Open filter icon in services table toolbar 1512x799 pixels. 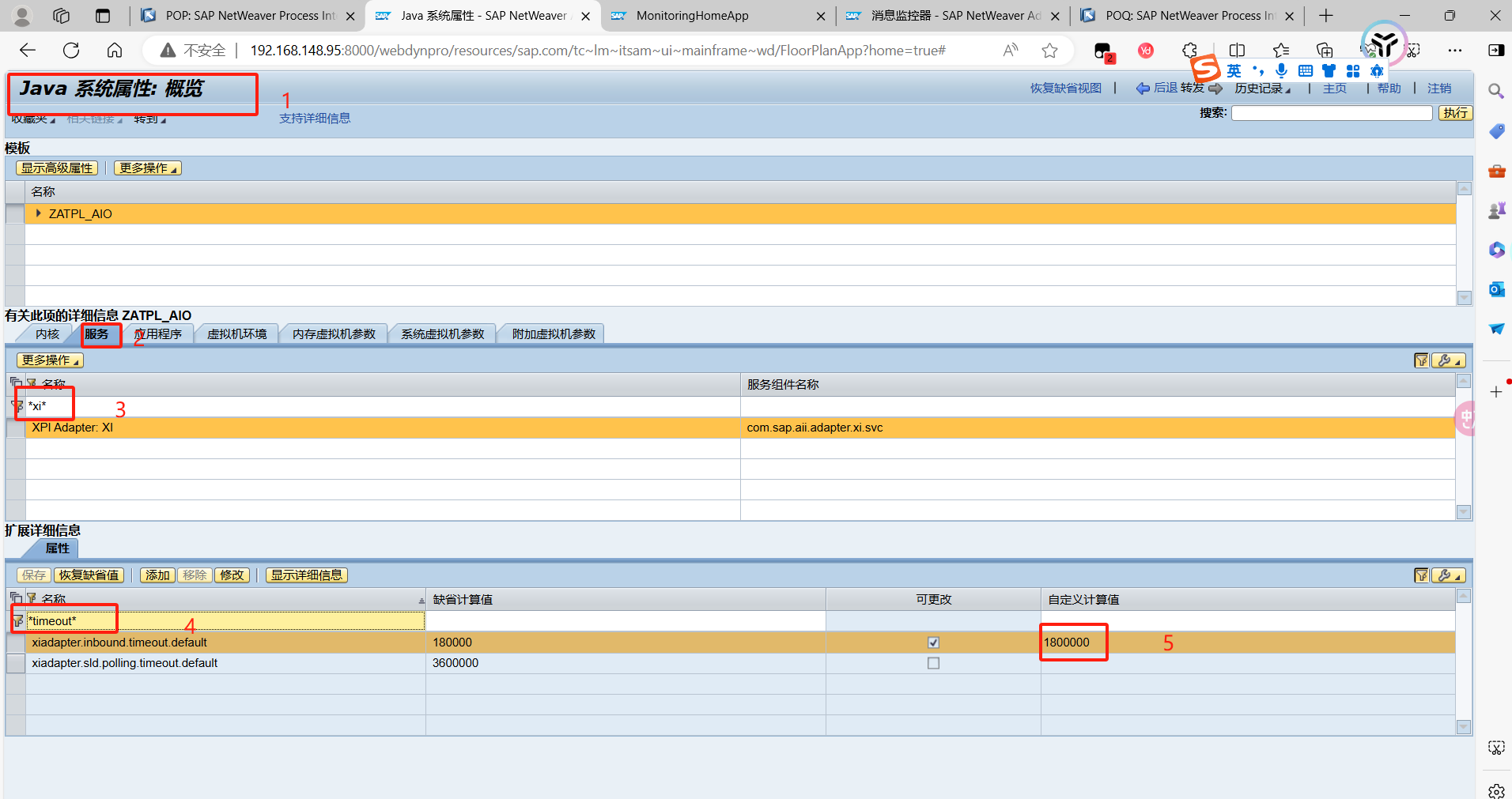click(x=1421, y=360)
